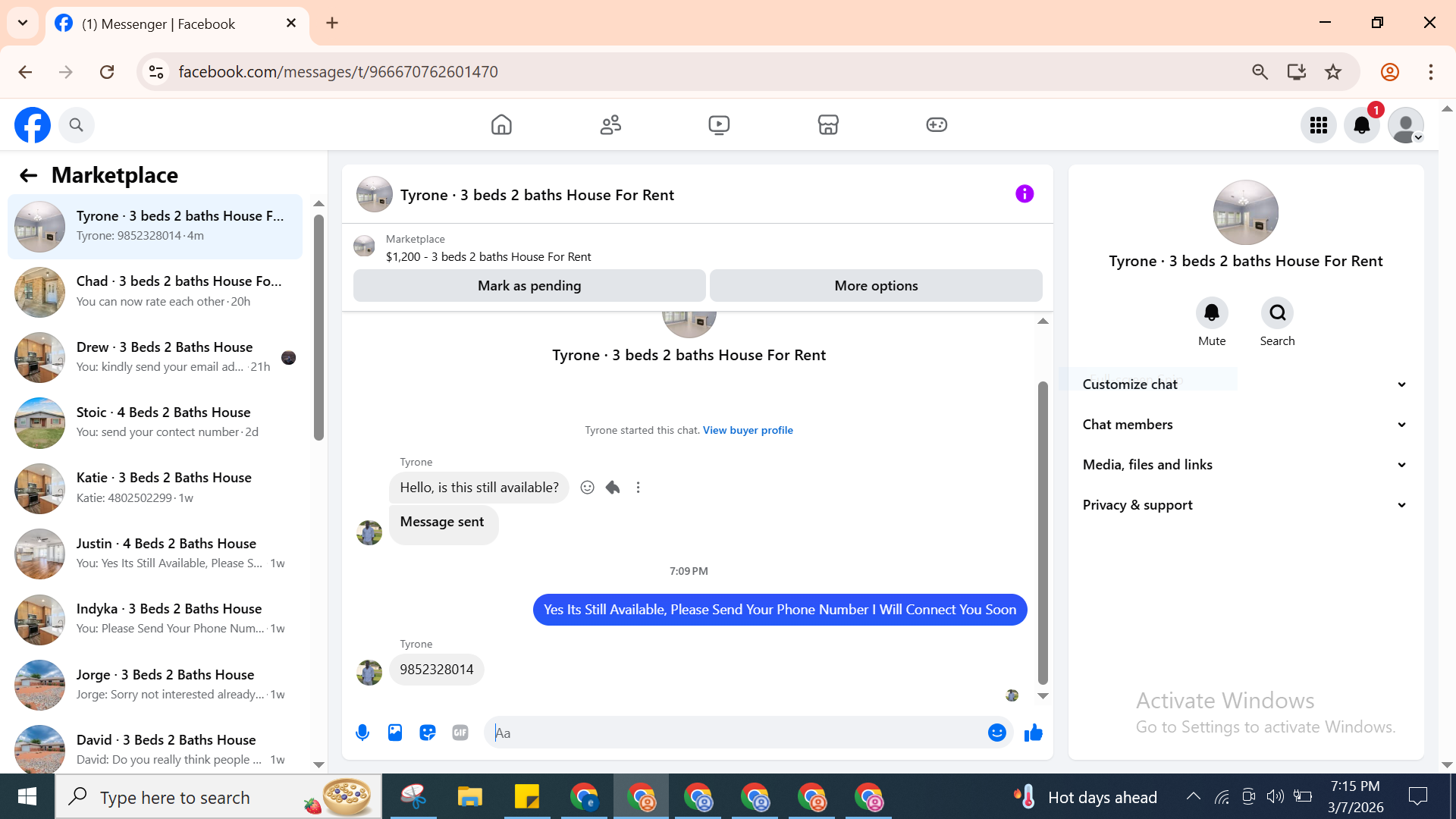Screen dimensions: 1456x819
Task: React to 'Hello, is this still available?' message
Action: pyautogui.click(x=587, y=488)
